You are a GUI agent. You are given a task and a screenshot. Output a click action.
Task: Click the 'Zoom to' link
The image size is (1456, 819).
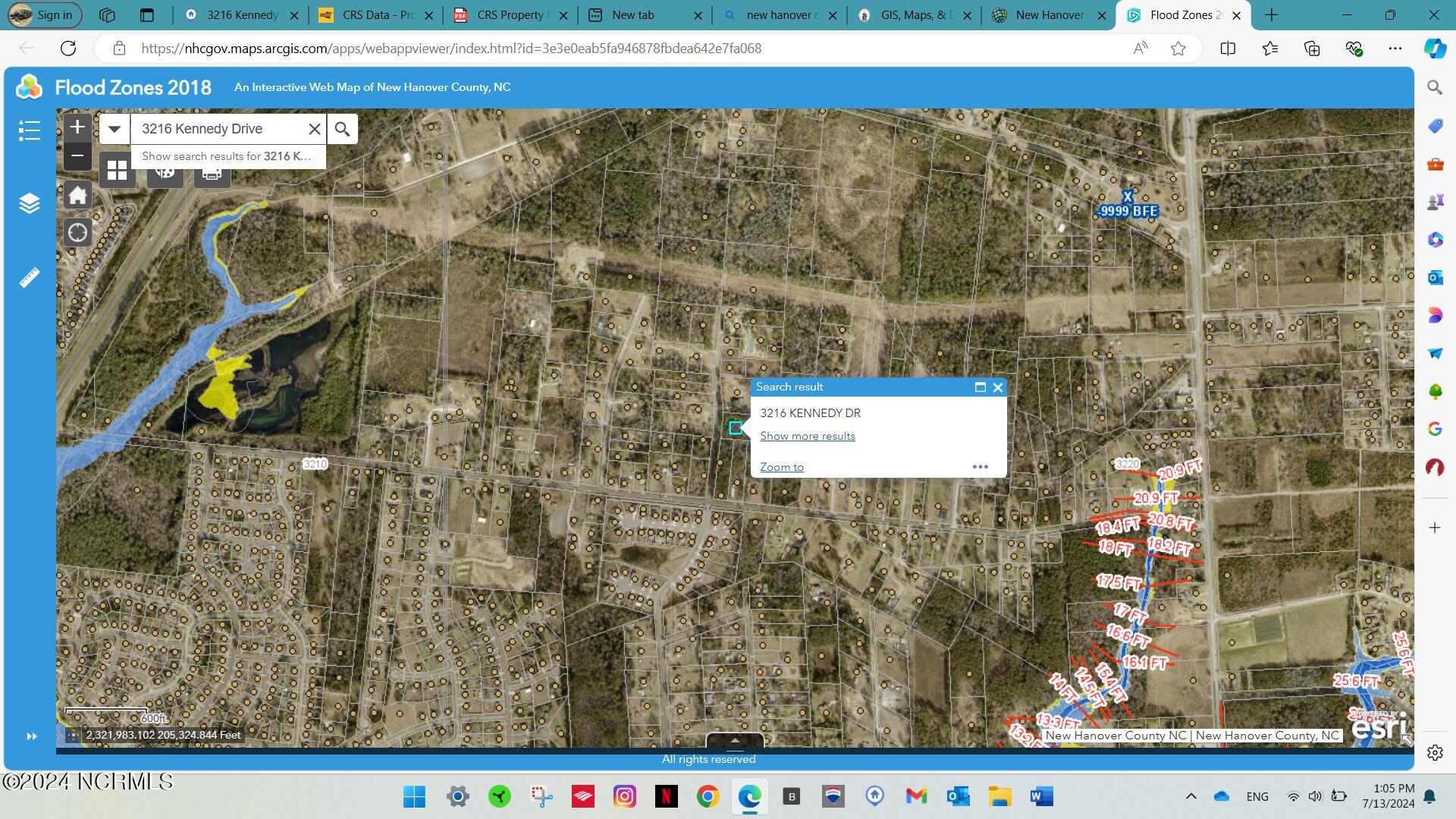click(782, 467)
